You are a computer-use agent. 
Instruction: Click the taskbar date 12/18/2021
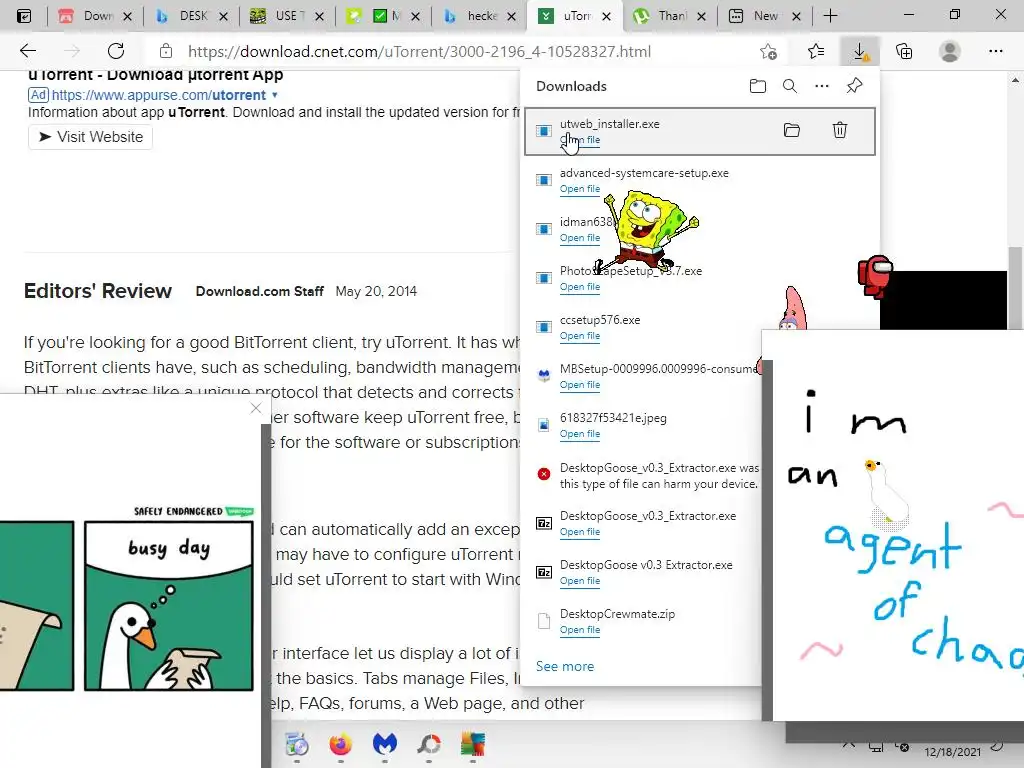coord(952,752)
